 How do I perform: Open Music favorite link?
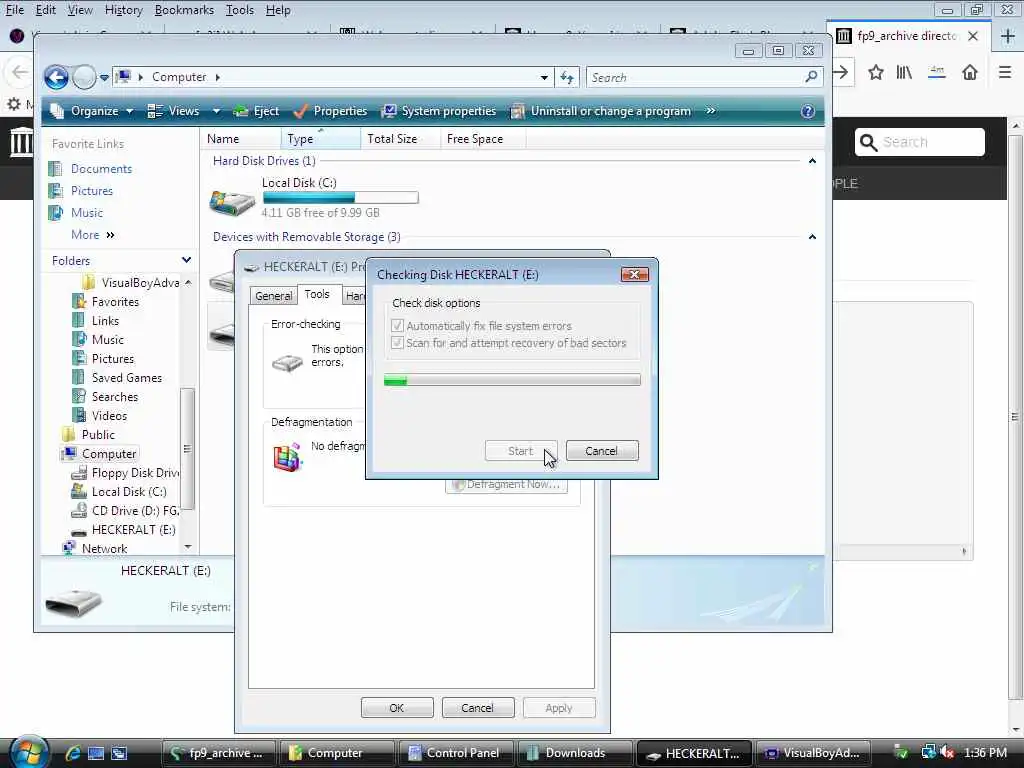click(x=87, y=212)
